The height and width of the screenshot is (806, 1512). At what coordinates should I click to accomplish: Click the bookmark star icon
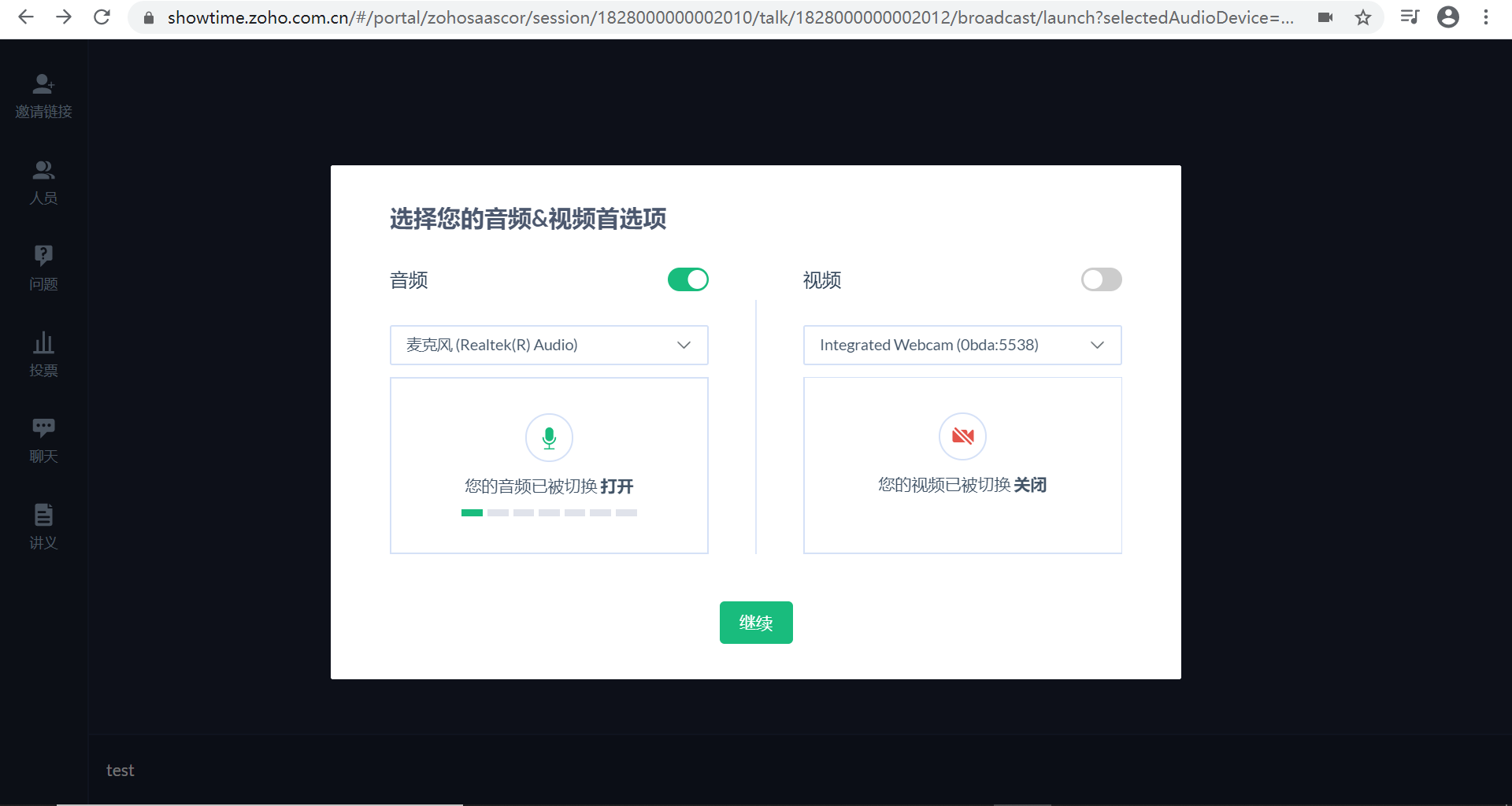tap(1363, 17)
